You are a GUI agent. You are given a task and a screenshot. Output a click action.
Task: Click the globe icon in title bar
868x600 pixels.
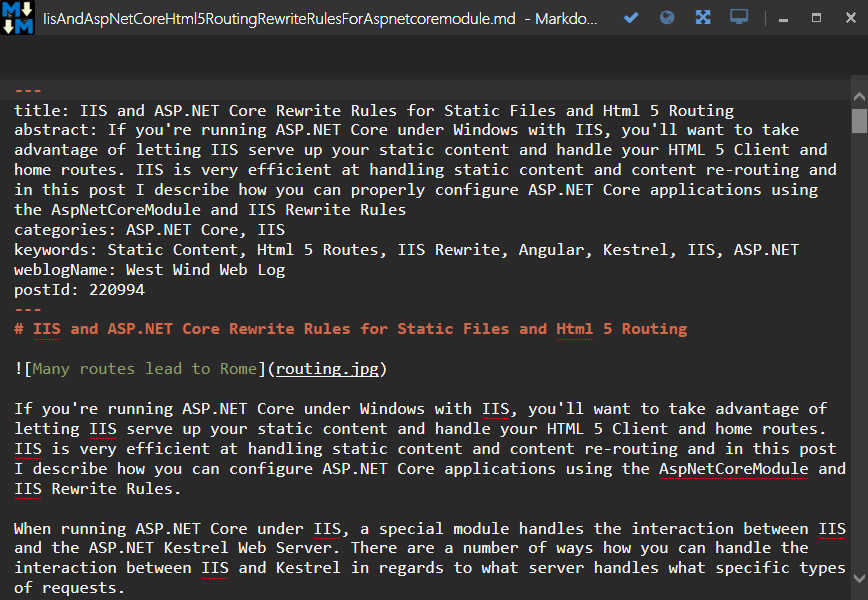(x=667, y=18)
